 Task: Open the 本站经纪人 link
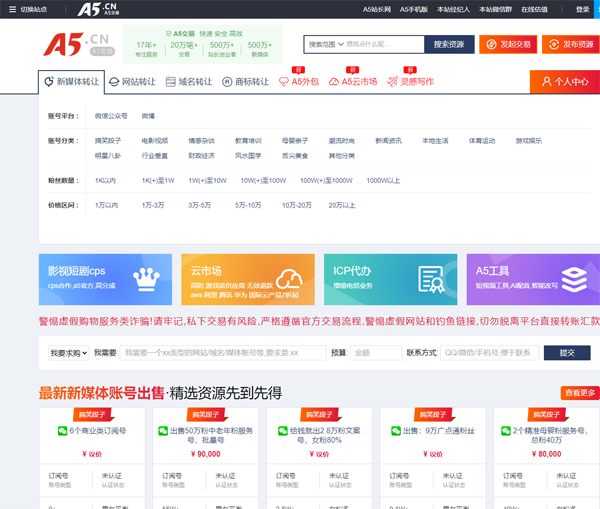point(453,9)
